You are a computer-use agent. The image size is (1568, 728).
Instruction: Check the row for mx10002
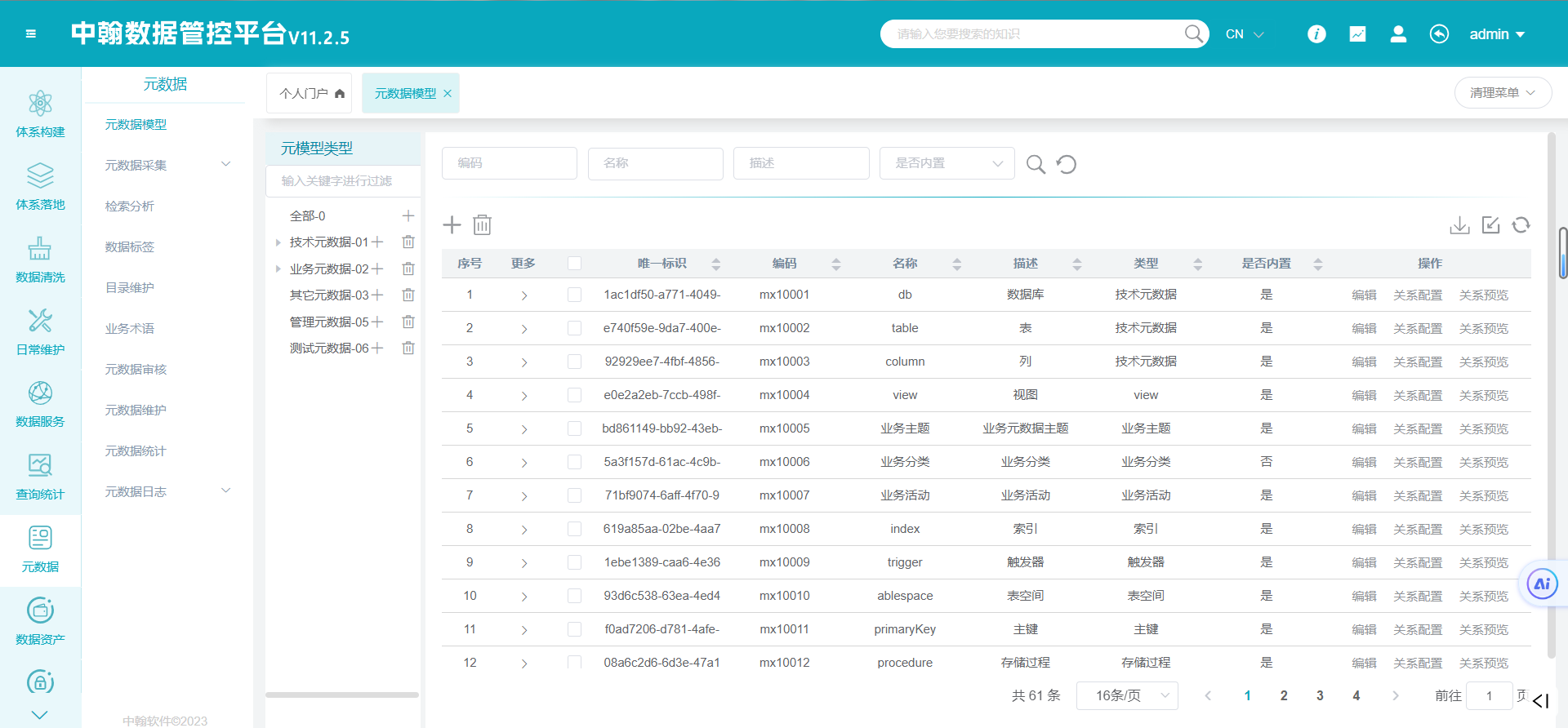[574, 328]
